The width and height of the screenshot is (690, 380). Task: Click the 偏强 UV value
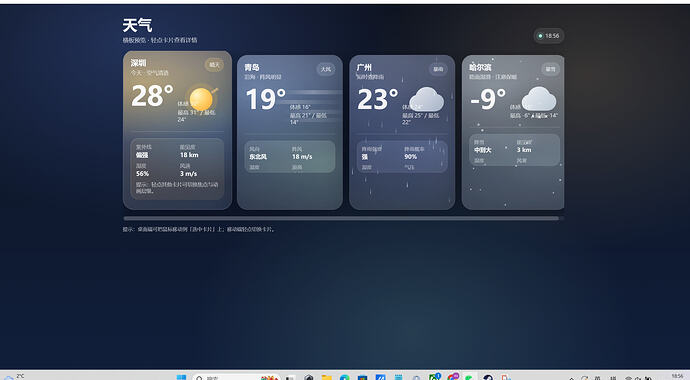(x=142, y=155)
